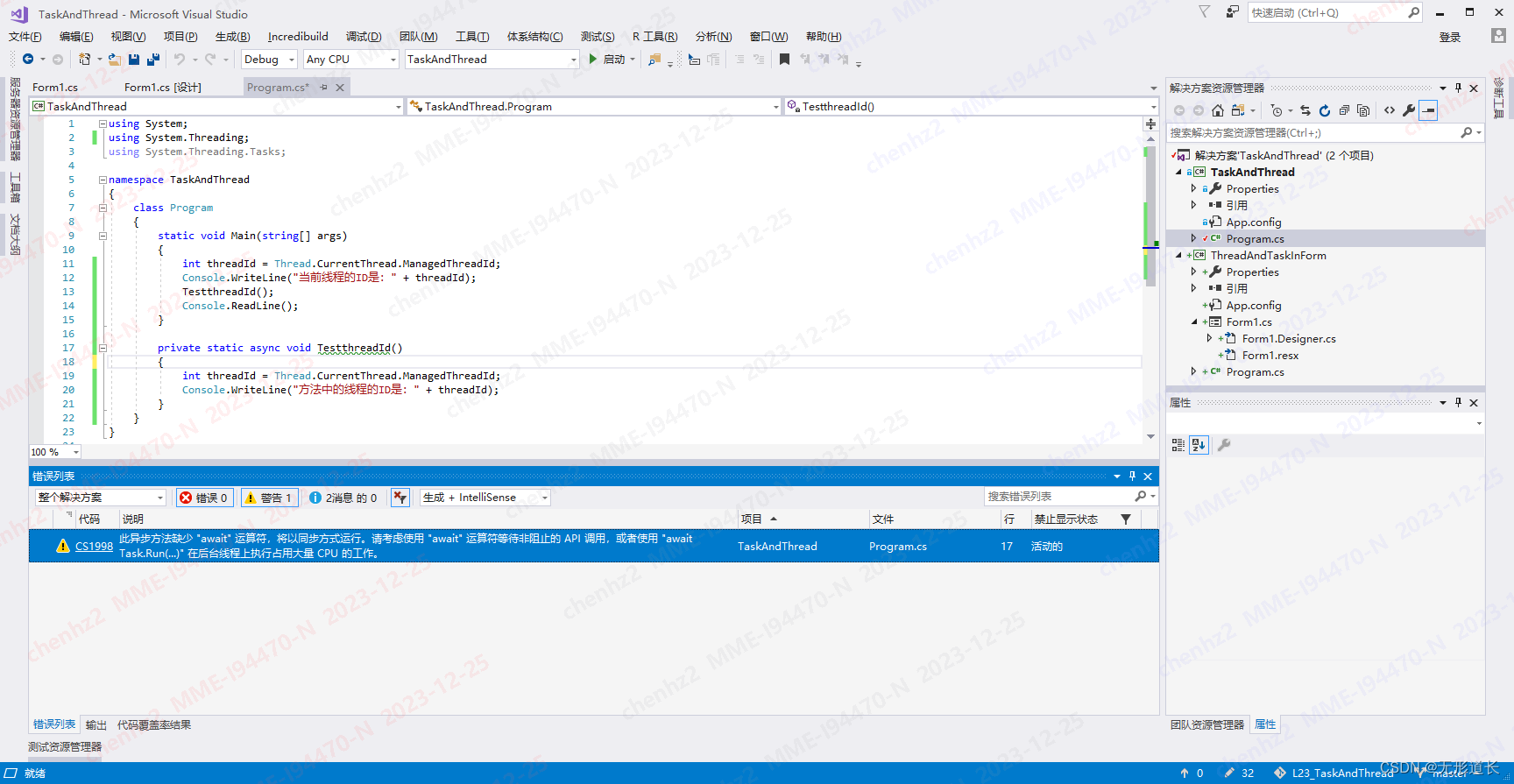Click the L23_TaskAndThread repository in status bar
Screen dimensions: 1514x784
coord(1334,773)
